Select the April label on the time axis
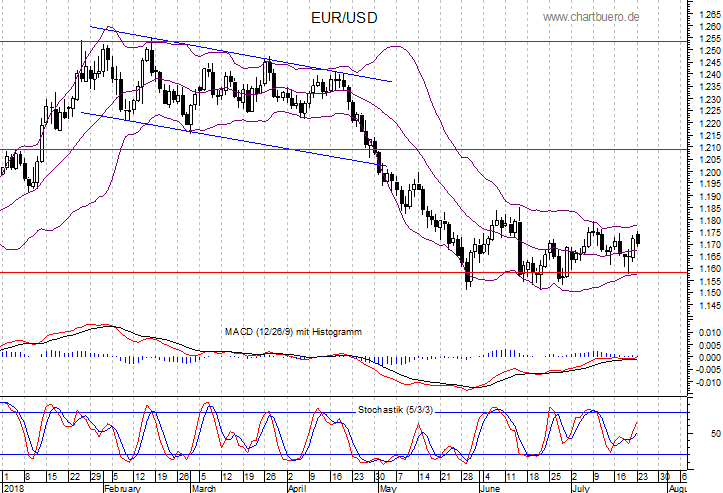The image size is (723, 493). [297, 487]
